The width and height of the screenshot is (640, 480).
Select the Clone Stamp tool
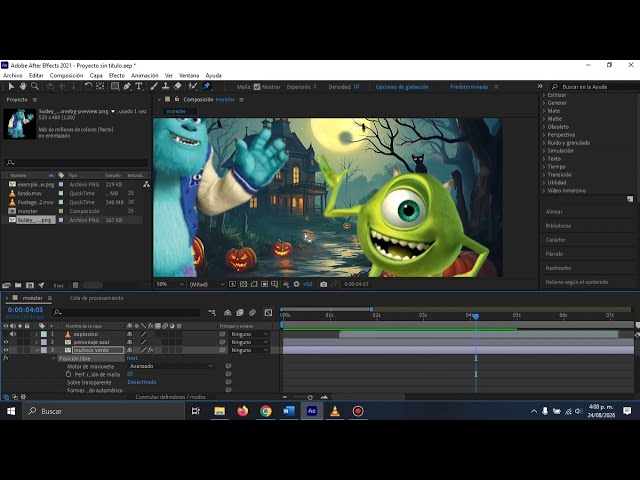tap(165, 86)
